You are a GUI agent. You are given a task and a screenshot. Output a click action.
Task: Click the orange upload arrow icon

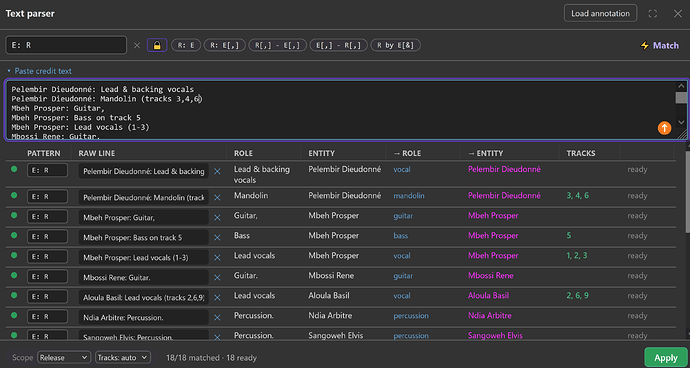click(x=664, y=128)
